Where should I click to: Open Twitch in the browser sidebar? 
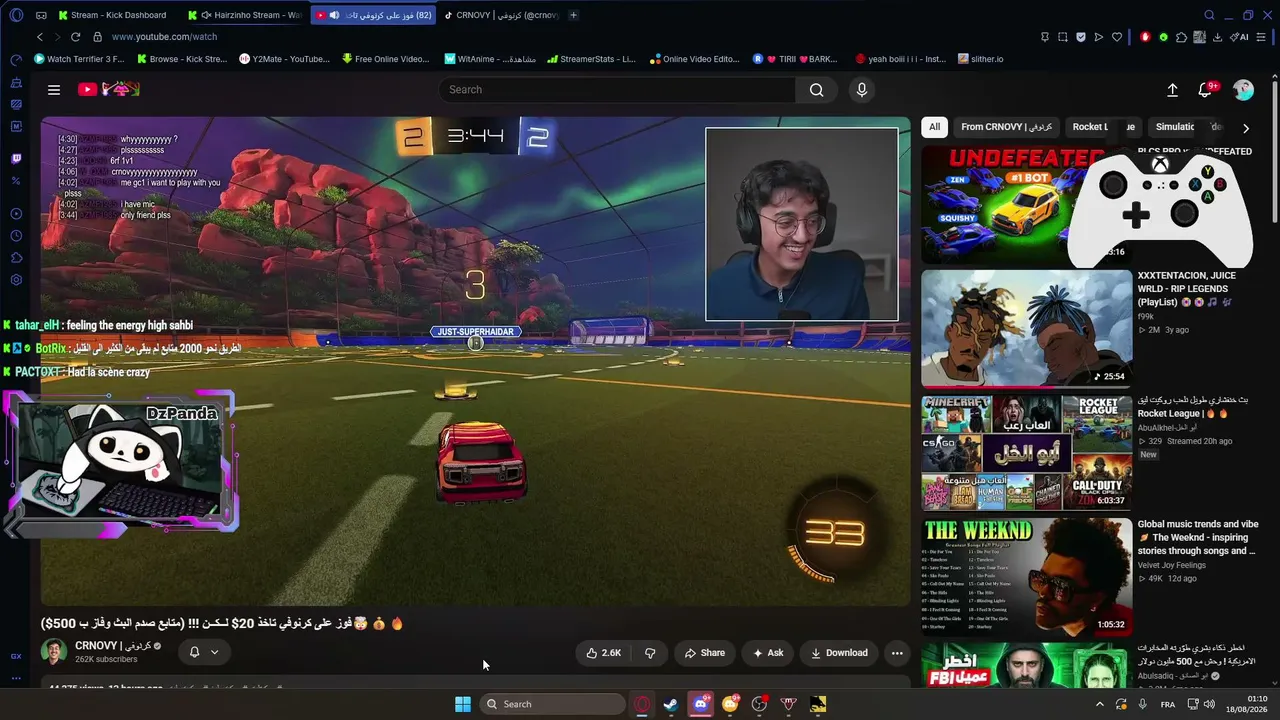(x=16, y=159)
